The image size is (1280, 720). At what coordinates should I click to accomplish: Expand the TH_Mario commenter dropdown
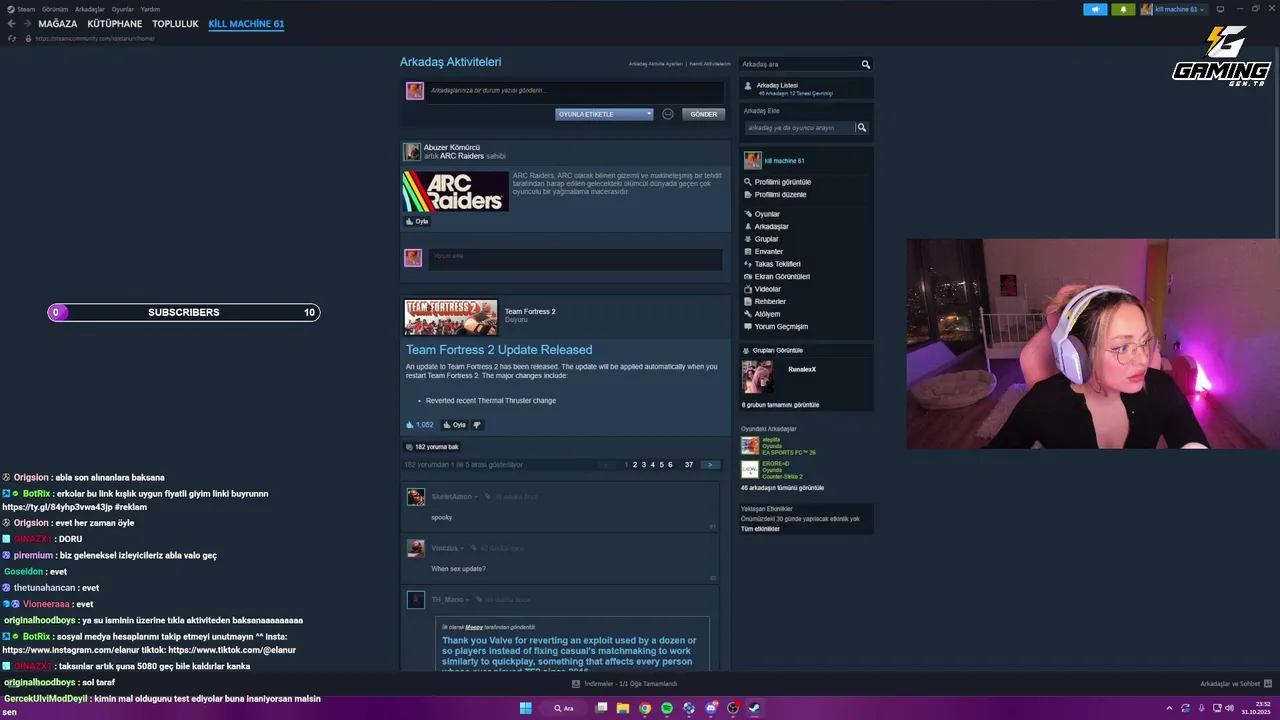pyautogui.click(x=468, y=600)
